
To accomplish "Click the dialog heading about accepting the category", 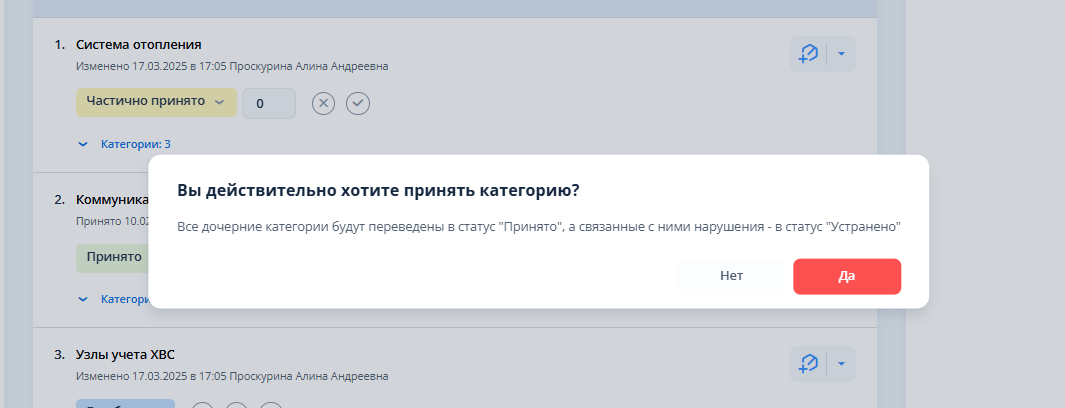I will (378, 190).
